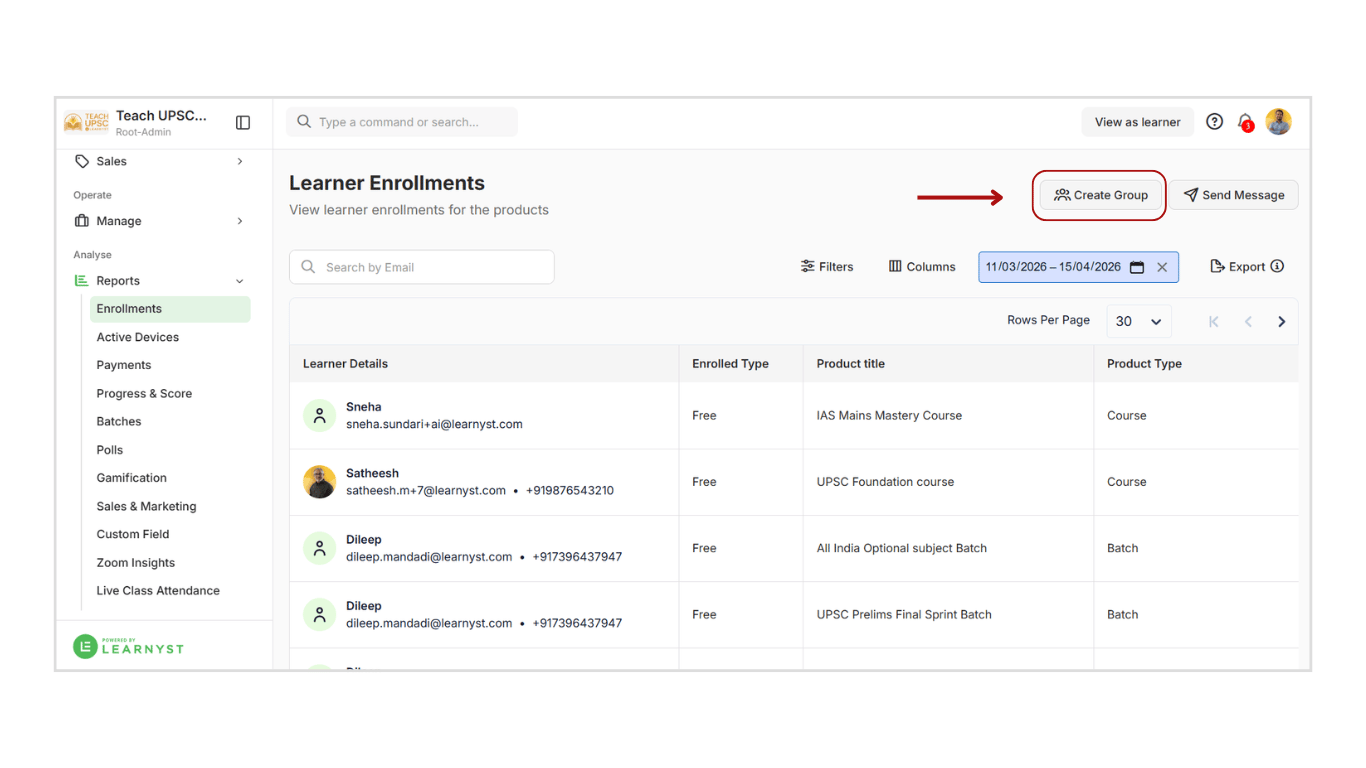Open the Sales & Marketing report

point(146,507)
